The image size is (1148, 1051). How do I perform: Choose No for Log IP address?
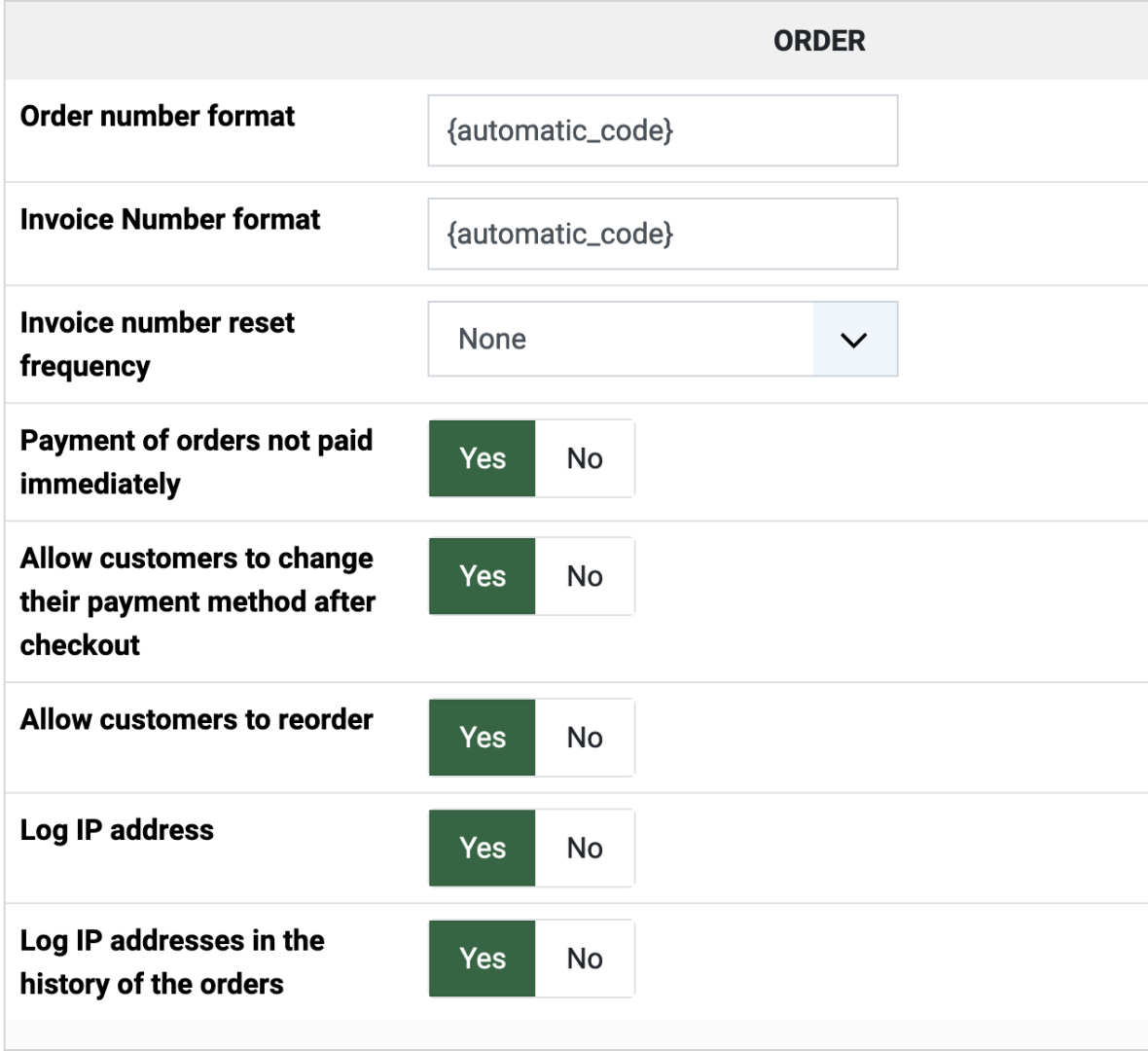(585, 848)
